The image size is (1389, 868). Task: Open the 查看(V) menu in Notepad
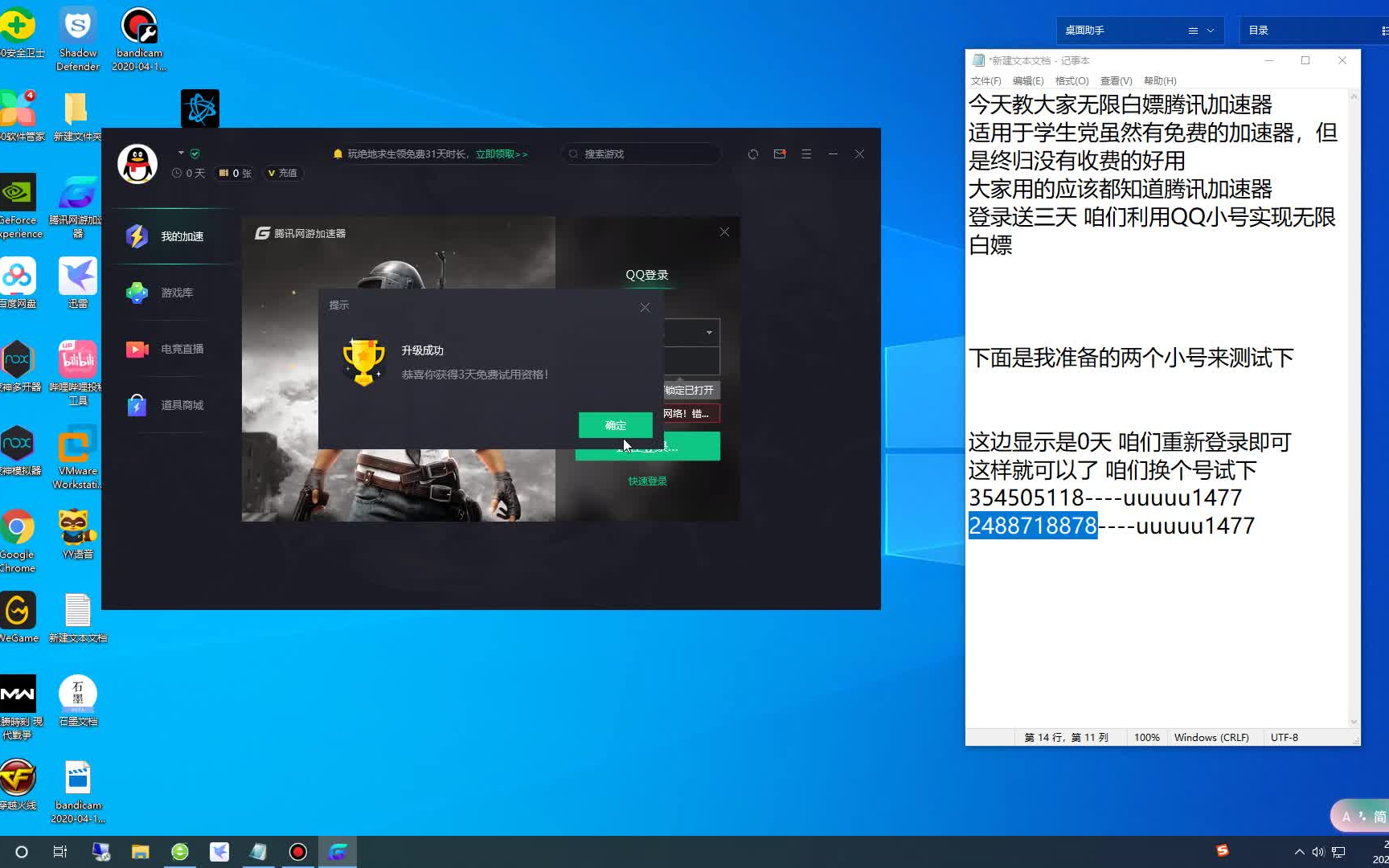(1116, 81)
